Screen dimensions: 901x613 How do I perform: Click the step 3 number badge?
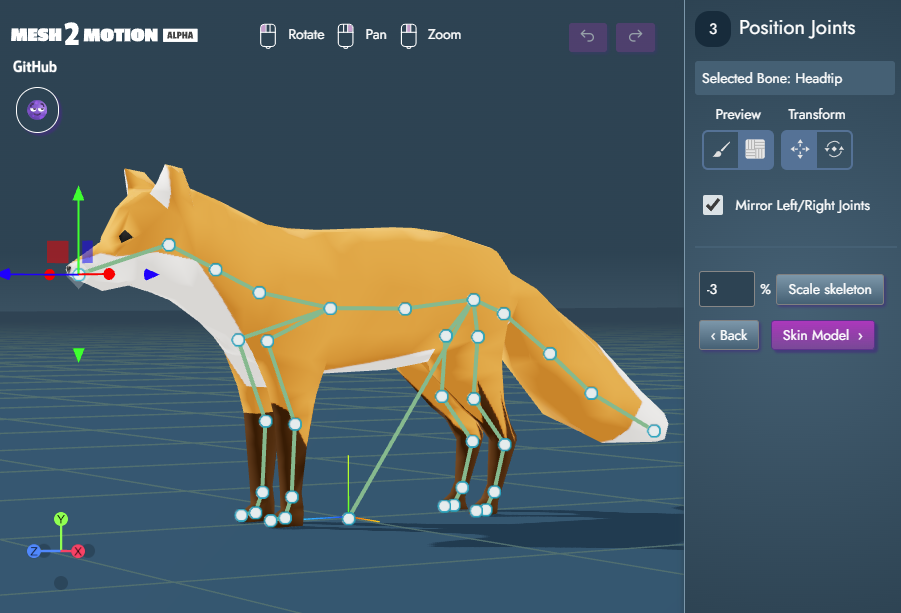[713, 29]
